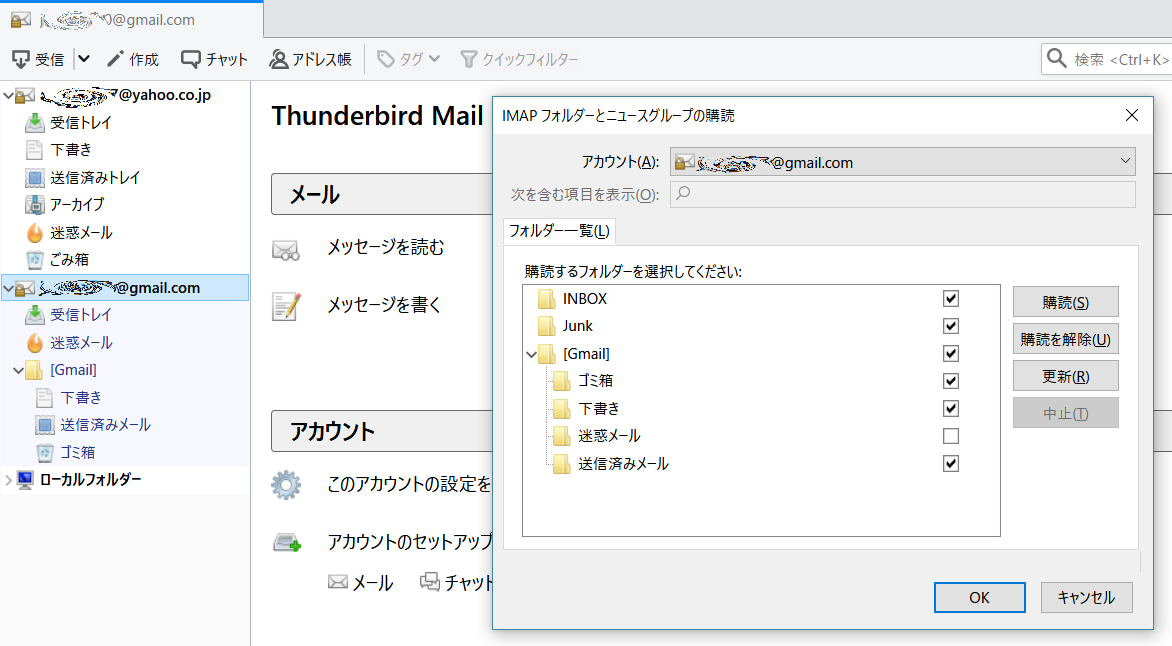
Task: Click the 検索 search field in toolbar
Action: (1106, 59)
